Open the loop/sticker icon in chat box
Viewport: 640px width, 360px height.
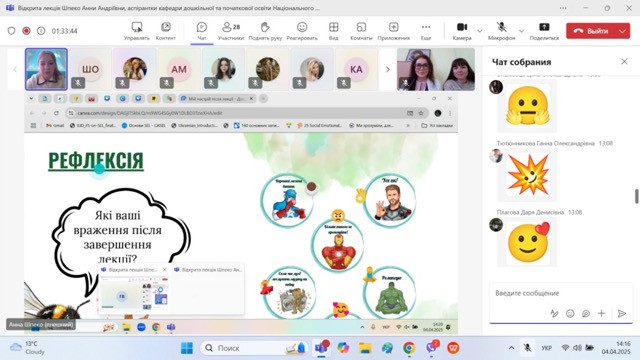[586, 313]
